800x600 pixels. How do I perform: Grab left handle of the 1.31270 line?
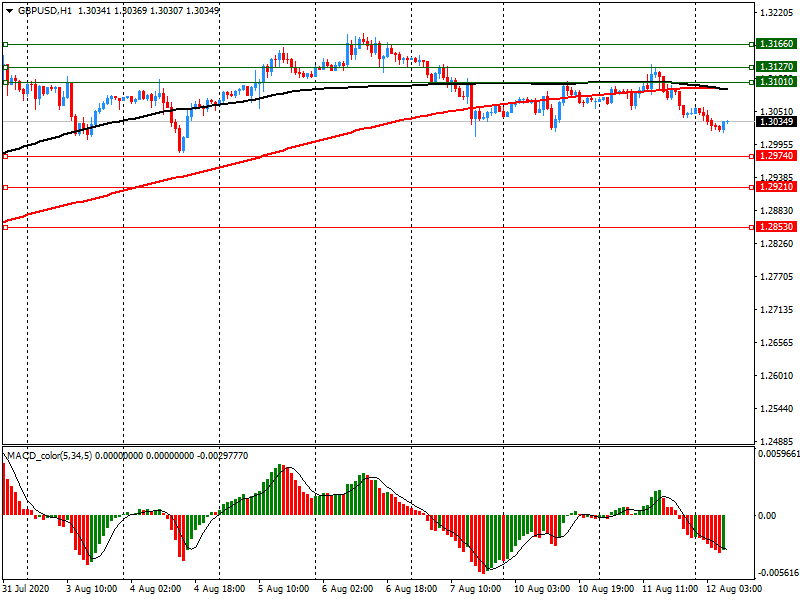coord(5,67)
